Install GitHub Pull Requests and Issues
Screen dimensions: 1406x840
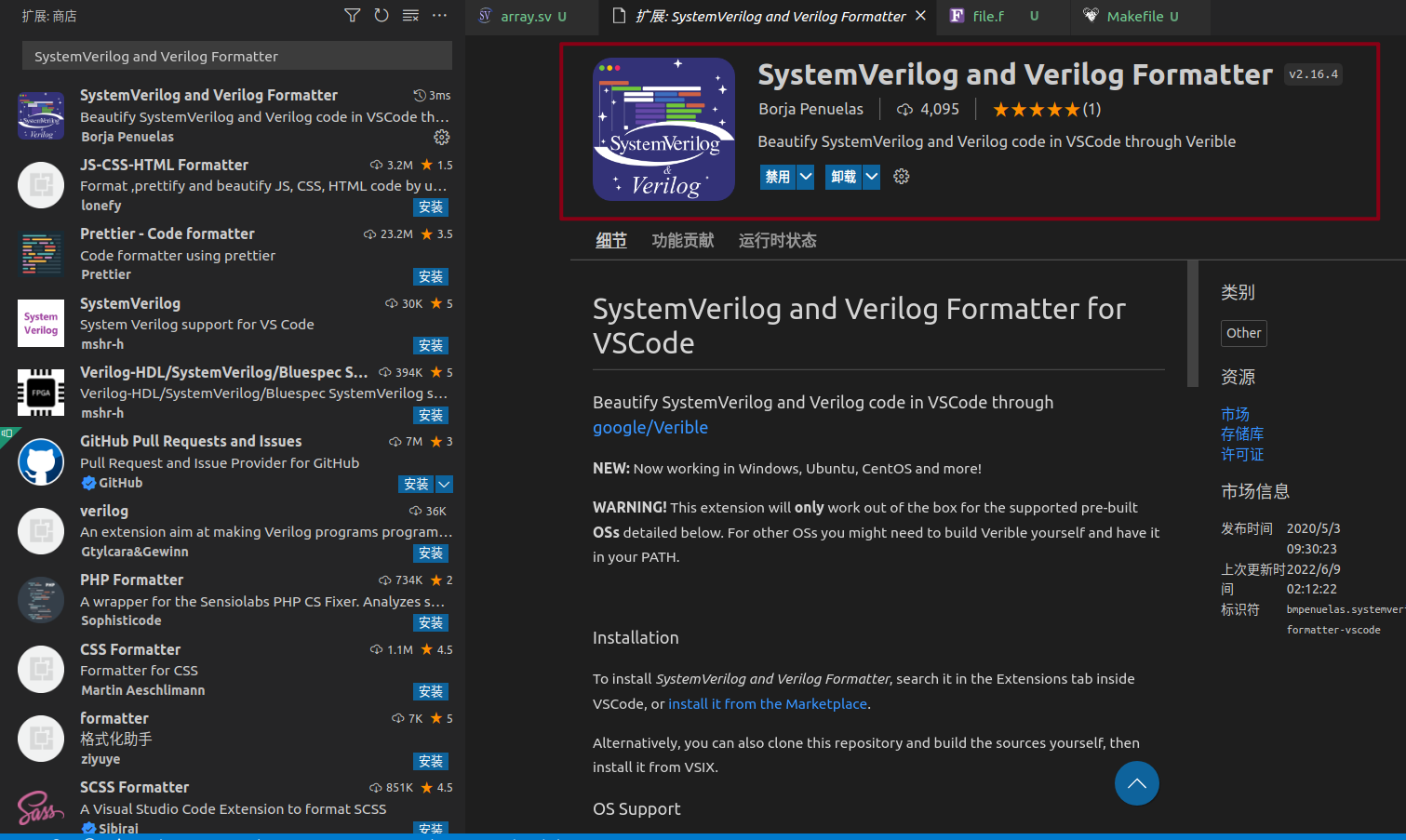416,484
